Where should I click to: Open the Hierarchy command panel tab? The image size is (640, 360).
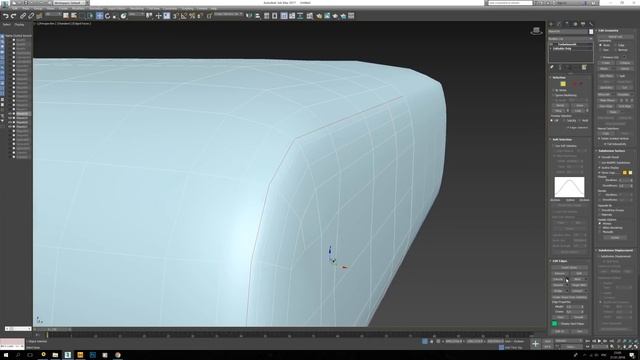coord(567,24)
